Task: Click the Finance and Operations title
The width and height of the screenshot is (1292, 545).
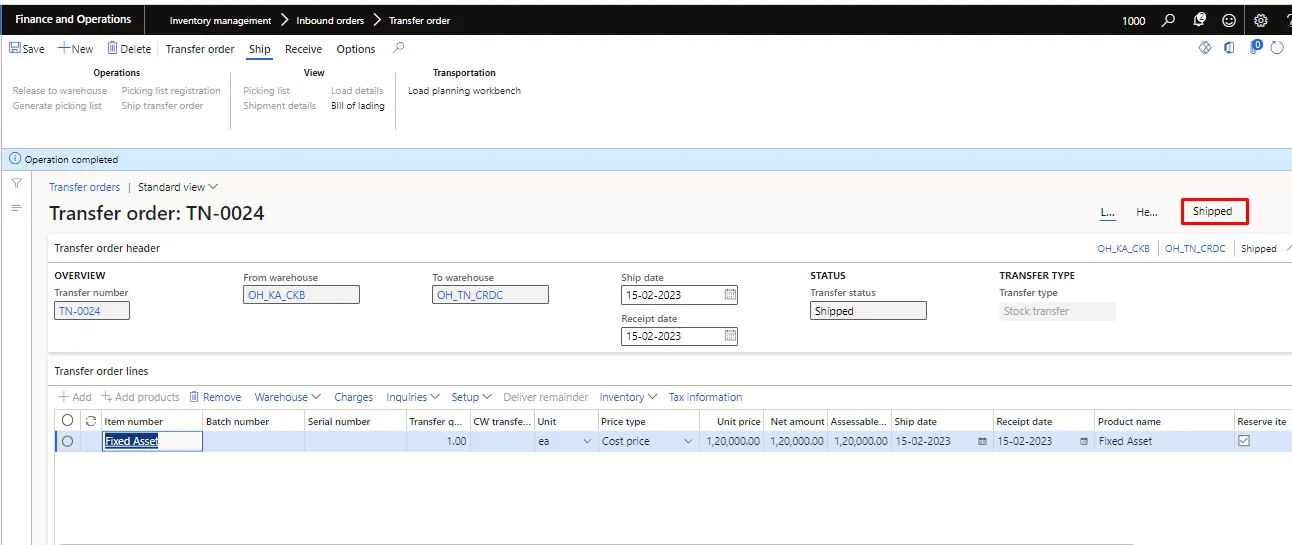Action: 73,19
